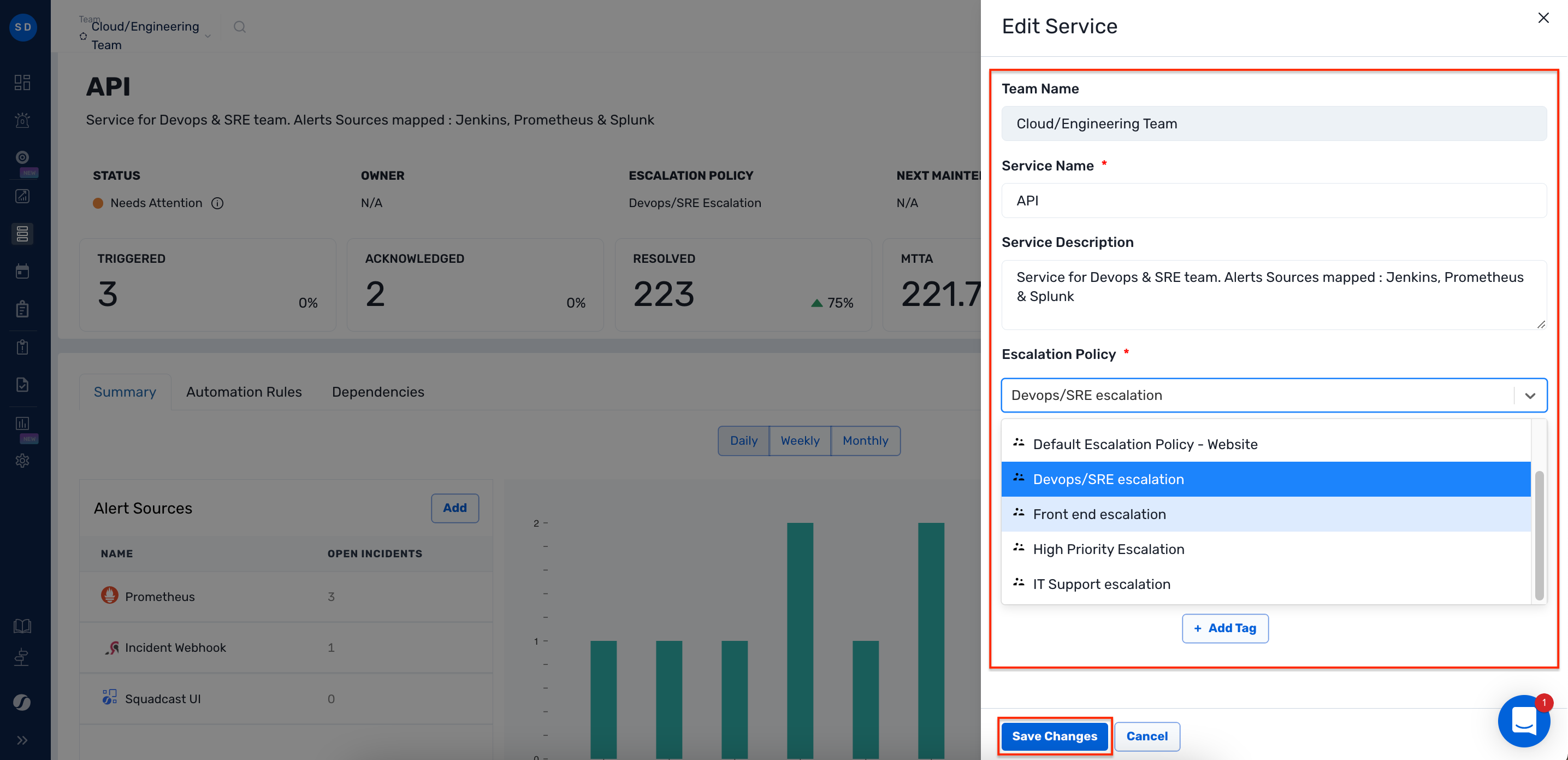This screenshot has height=760, width=1568.
Task: Open the Status info tooltip beside Needs Attention
Action: [218, 203]
